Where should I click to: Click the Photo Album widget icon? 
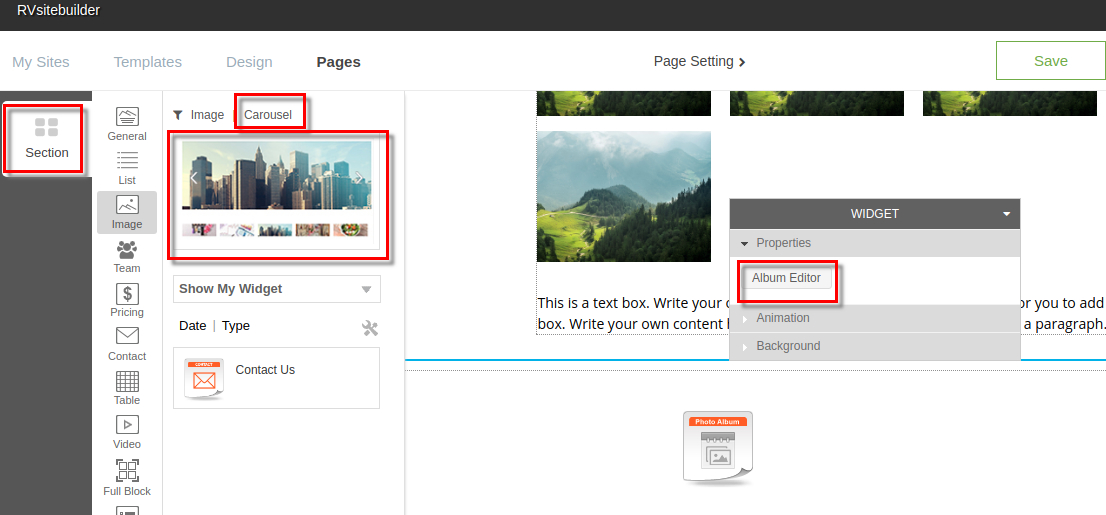[x=717, y=448]
